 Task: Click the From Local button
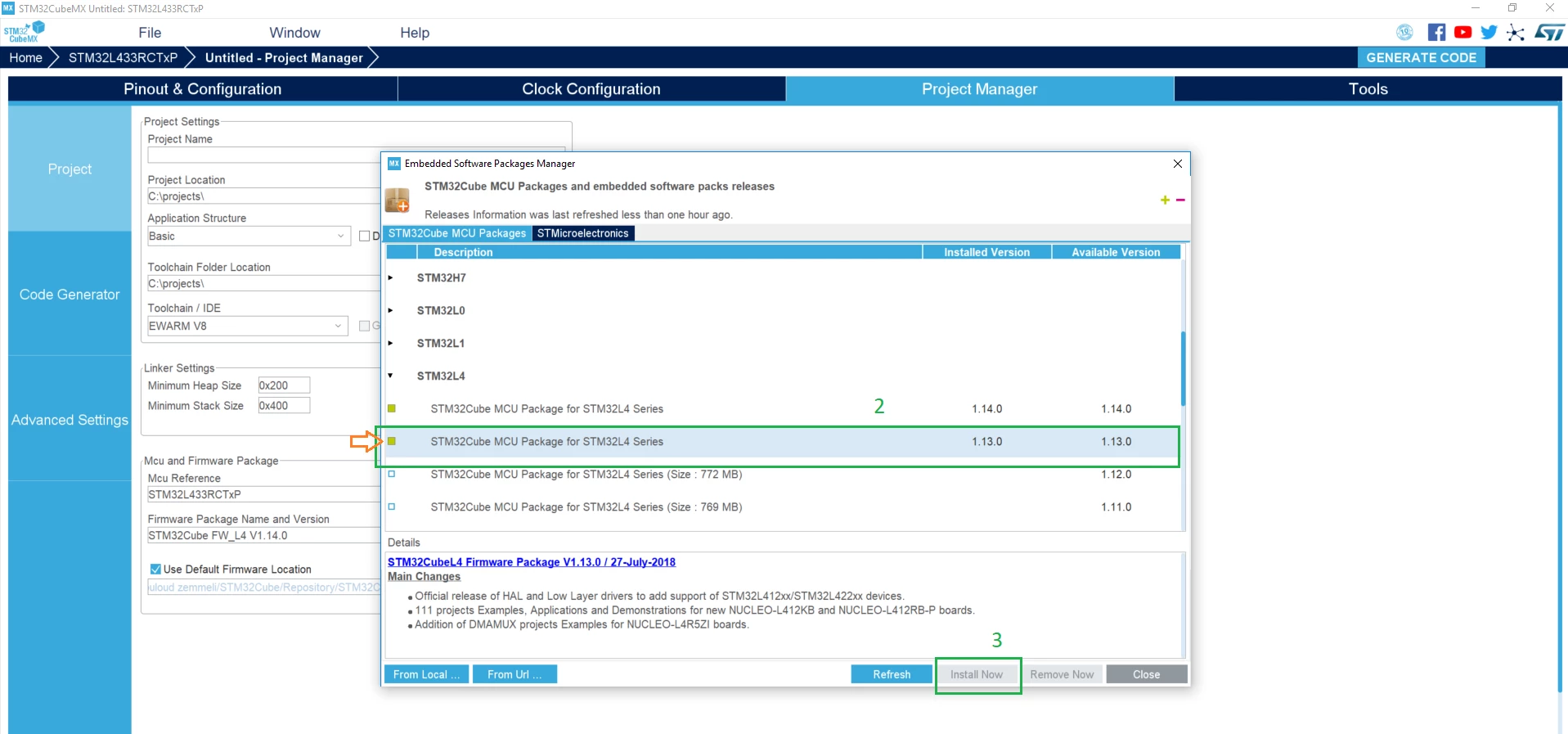pyautogui.click(x=427, y=674)
